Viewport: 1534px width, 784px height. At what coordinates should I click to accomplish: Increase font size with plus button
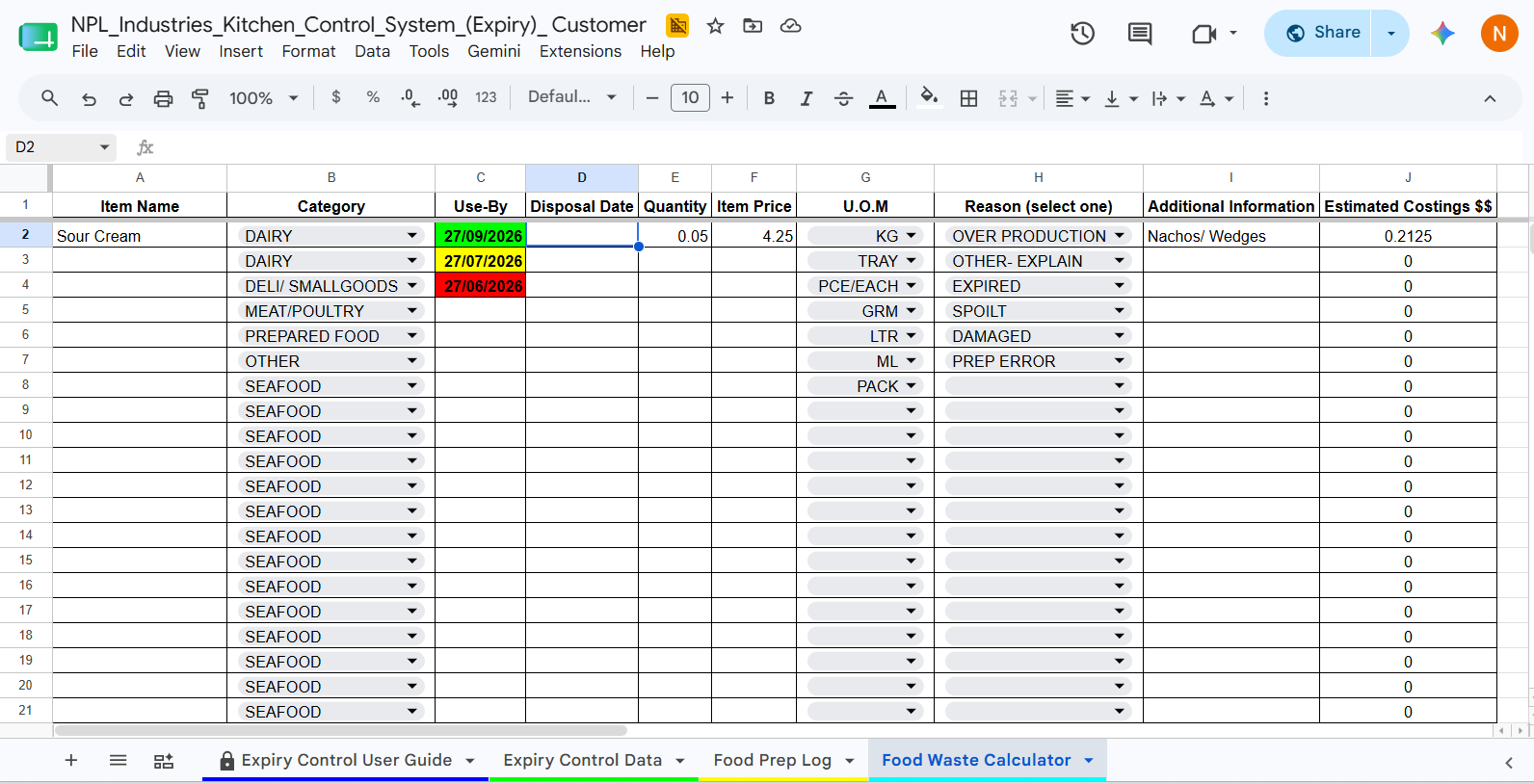(x=727, y=97)
